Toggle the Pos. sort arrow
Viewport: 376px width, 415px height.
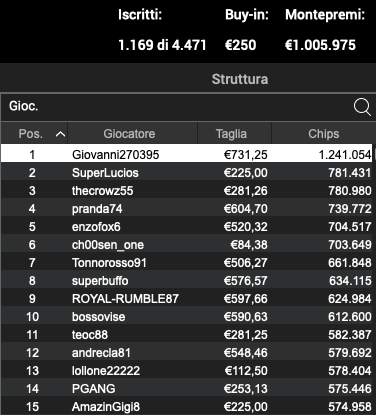pyautogui.click(x=60, y=134)
